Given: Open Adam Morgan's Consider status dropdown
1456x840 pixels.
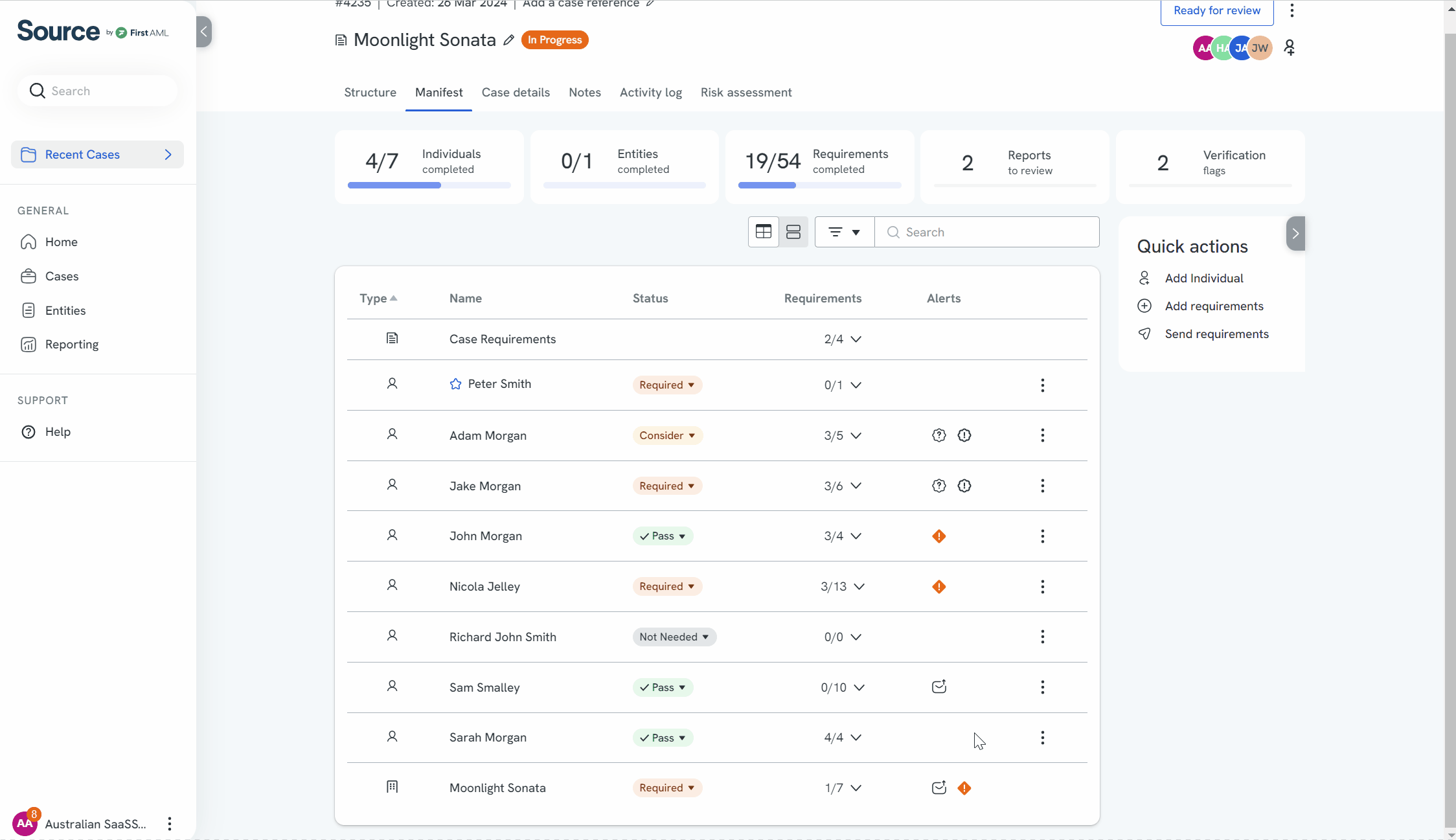Looking at the screenshot, I should [x=667, y=435].
